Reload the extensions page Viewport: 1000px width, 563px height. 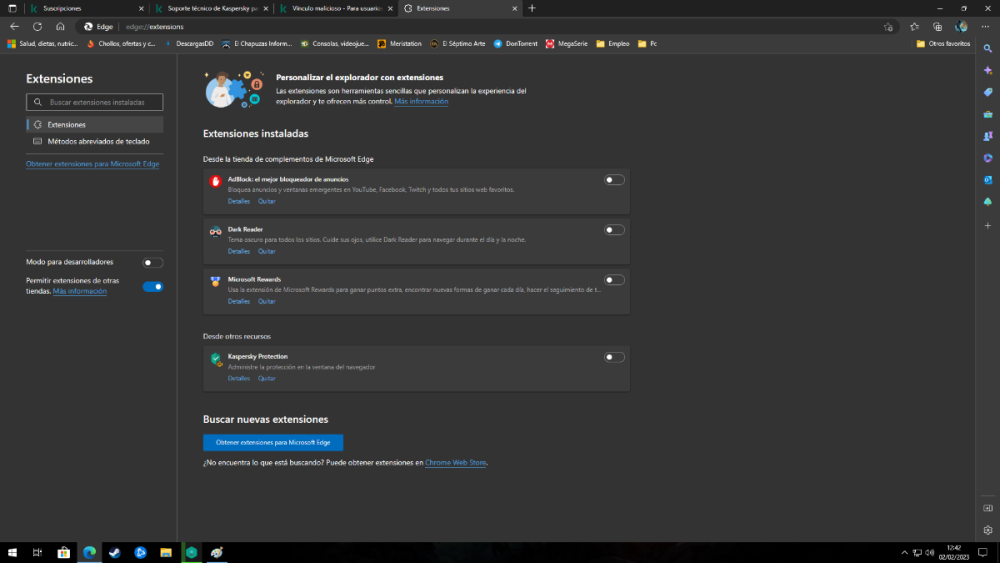click(38, 27)
